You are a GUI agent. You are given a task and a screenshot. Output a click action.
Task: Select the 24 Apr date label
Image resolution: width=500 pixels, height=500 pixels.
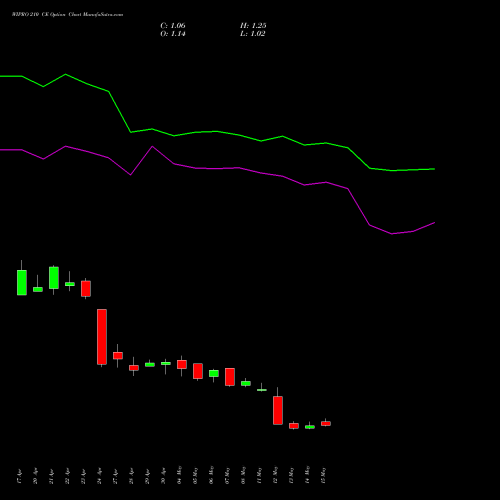pyautogui.click(x=100, y=476)
